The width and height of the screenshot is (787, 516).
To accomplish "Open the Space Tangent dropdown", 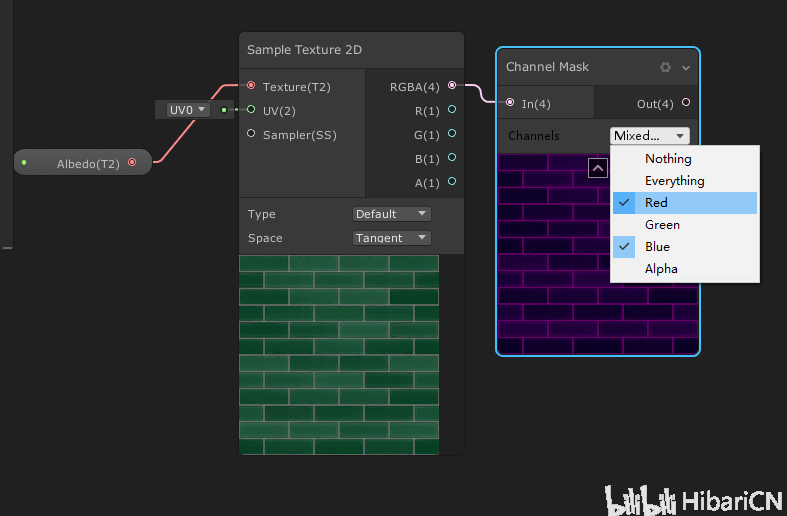I will (x=391, y=238).
